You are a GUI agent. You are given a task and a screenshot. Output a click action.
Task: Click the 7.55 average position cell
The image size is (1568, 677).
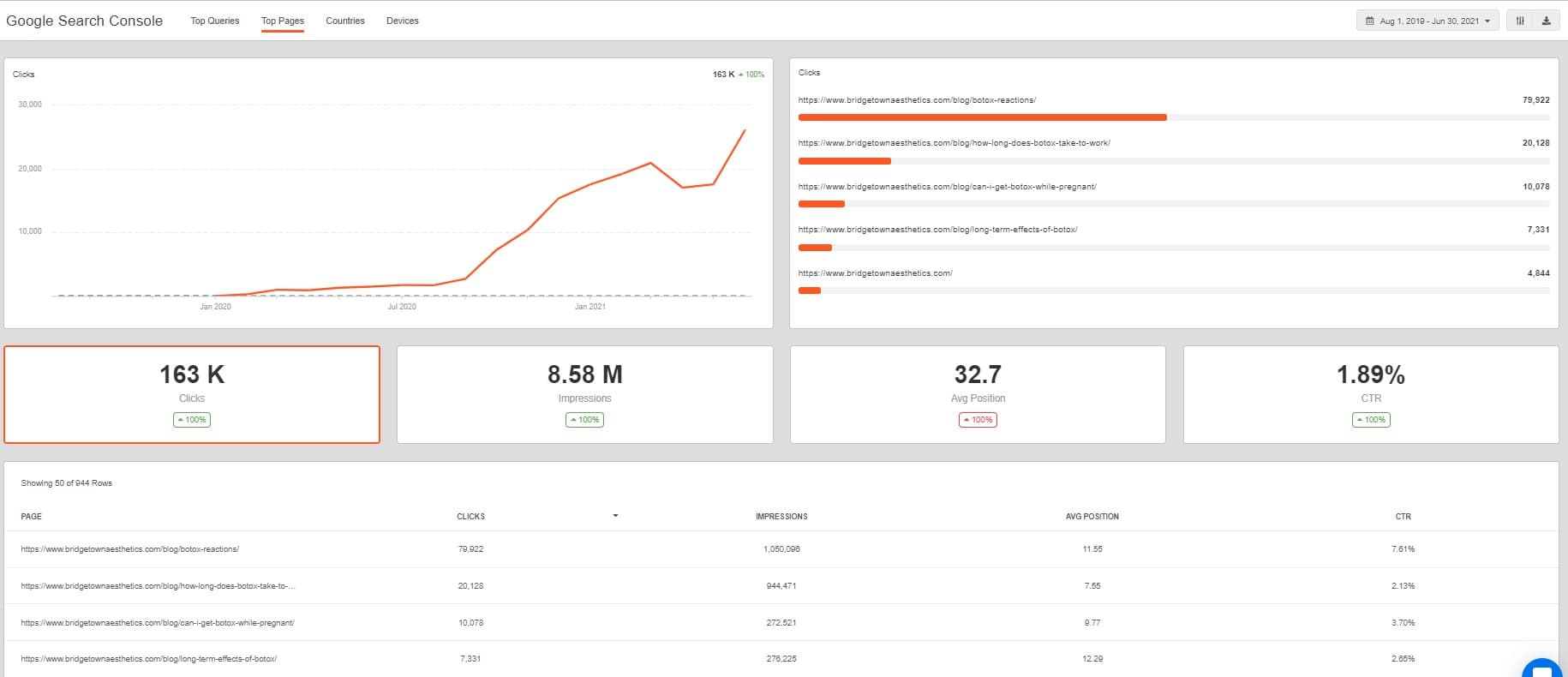click(1092, 586)
